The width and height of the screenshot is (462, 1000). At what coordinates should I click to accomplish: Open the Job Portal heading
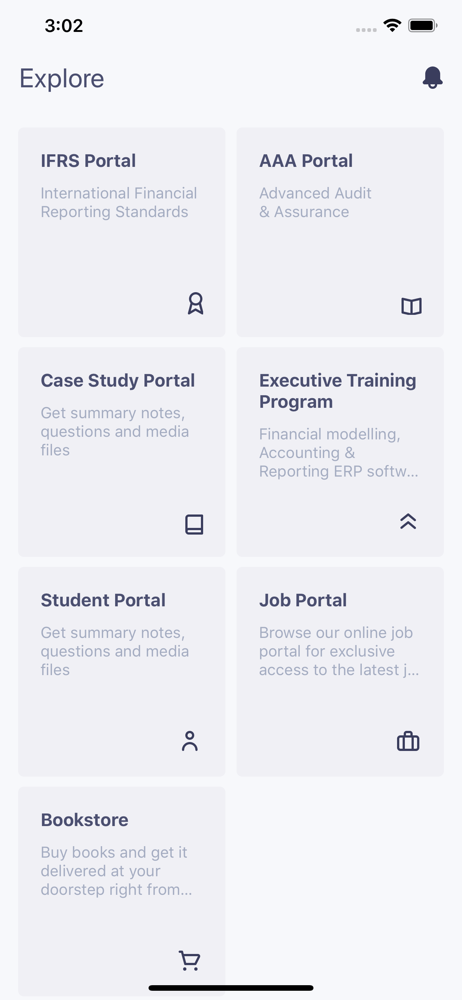coord(303,600)
